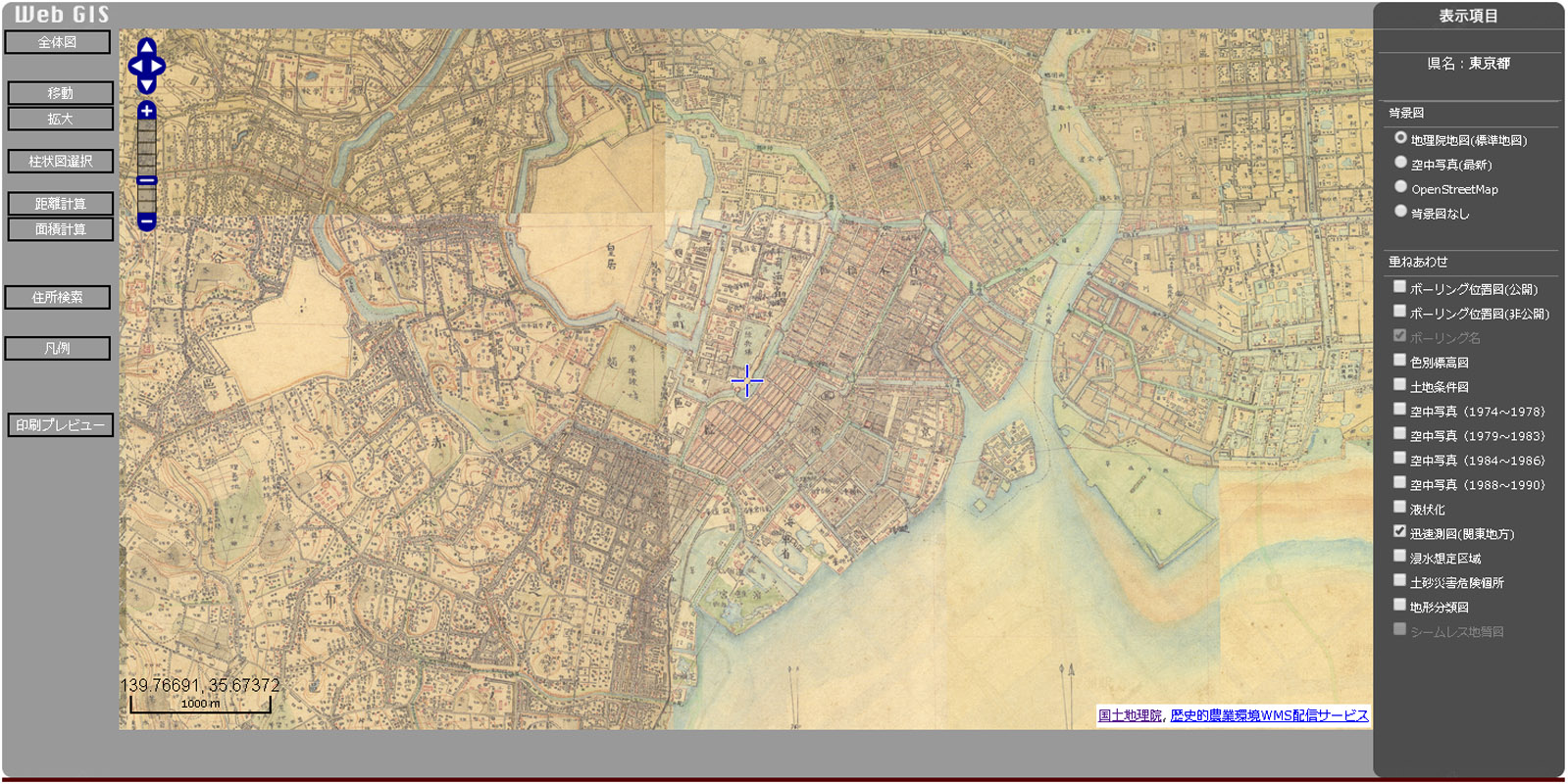Pan the map right with the arrow

157,66
